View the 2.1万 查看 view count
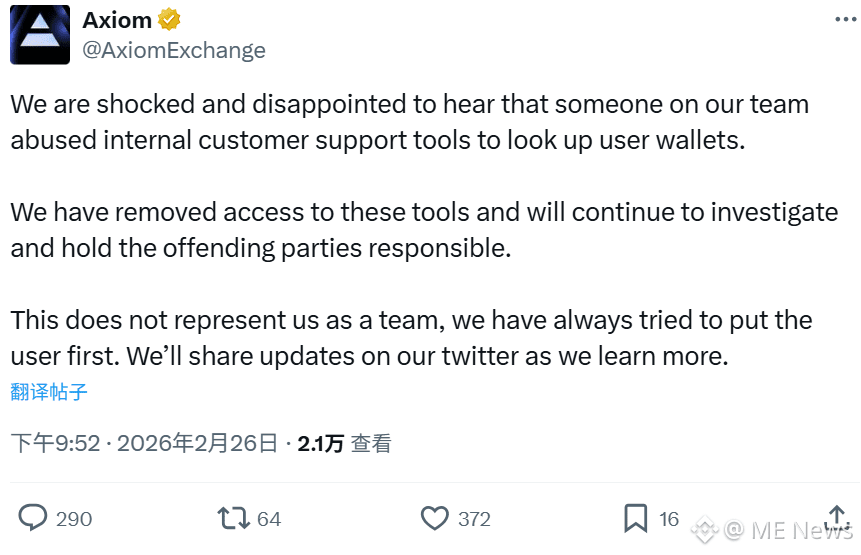 click(x=344, y=443)
